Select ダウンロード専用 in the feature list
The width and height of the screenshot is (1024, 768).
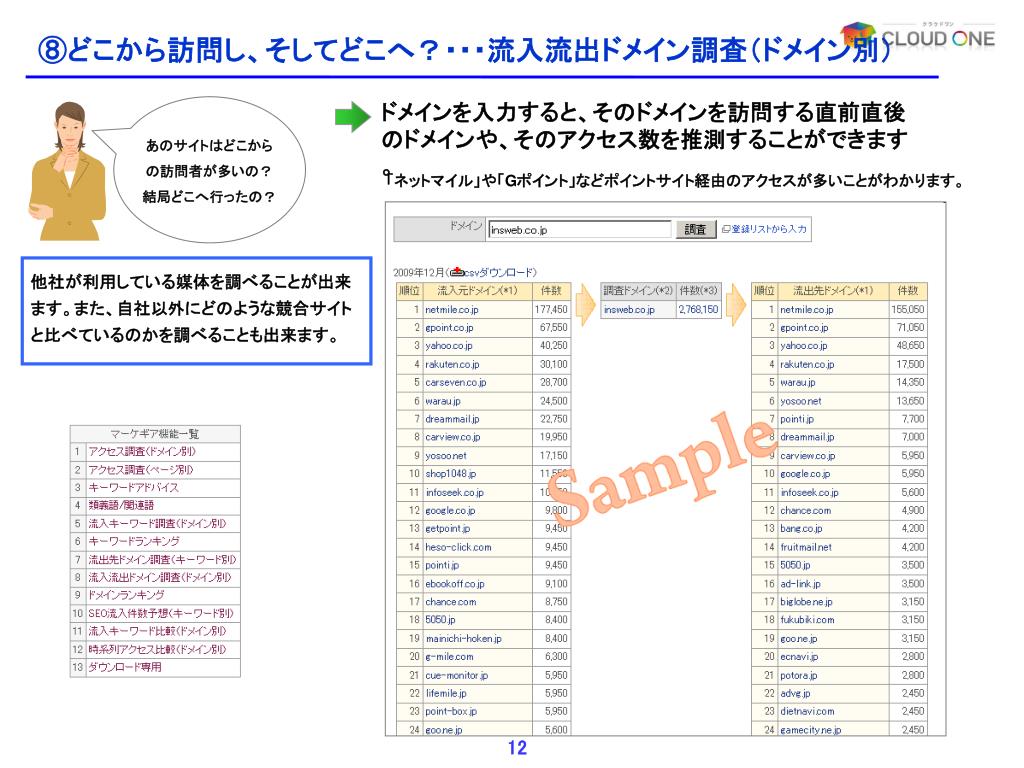pos(125,667)
